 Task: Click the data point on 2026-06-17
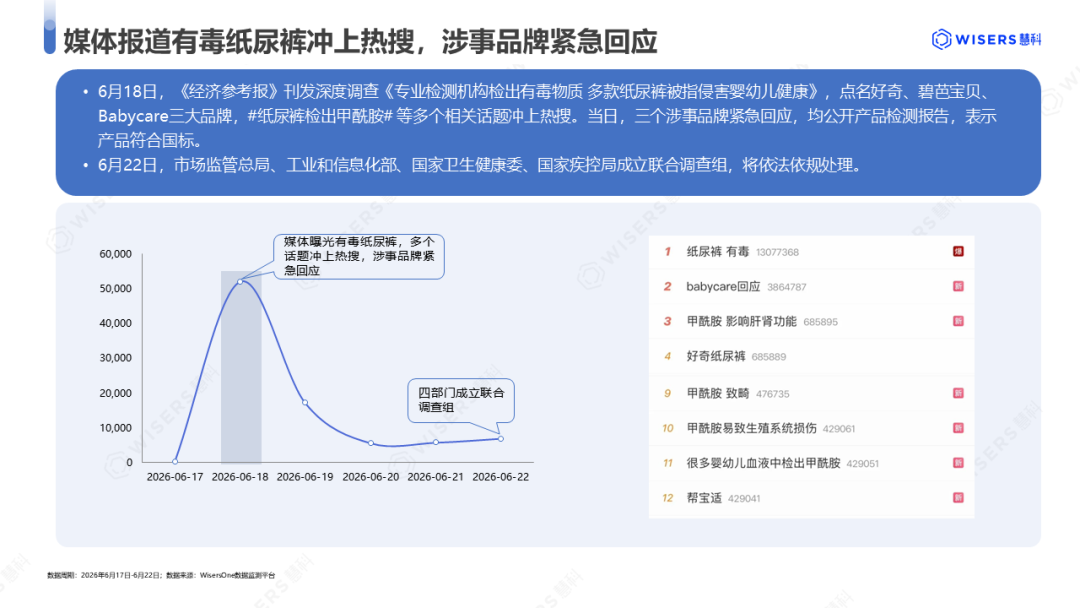tap(176, 461)
